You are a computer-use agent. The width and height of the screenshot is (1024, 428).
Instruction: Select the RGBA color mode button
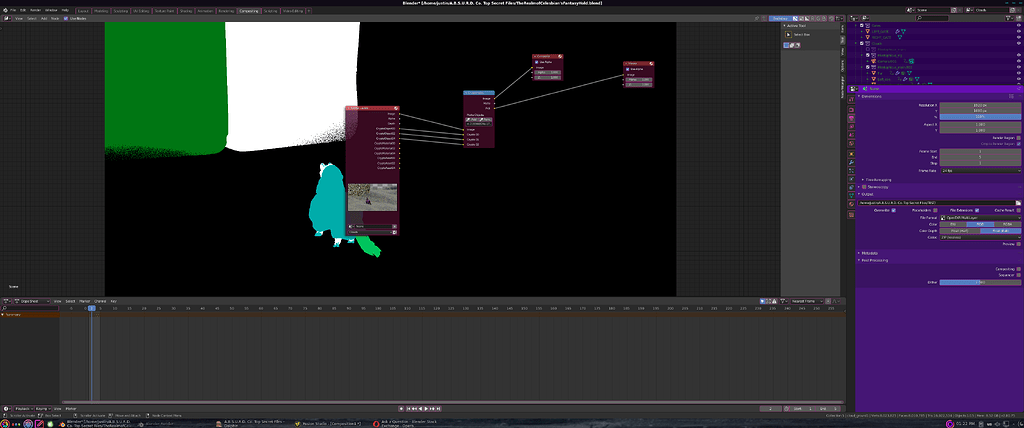pos(1008,224)
